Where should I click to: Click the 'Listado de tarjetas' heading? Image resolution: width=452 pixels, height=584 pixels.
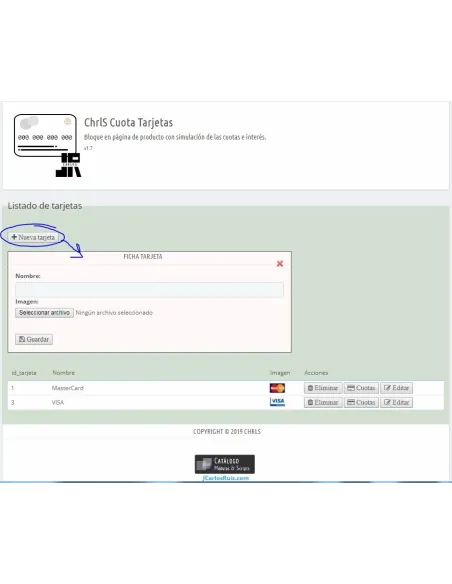[x=45, y=206]
